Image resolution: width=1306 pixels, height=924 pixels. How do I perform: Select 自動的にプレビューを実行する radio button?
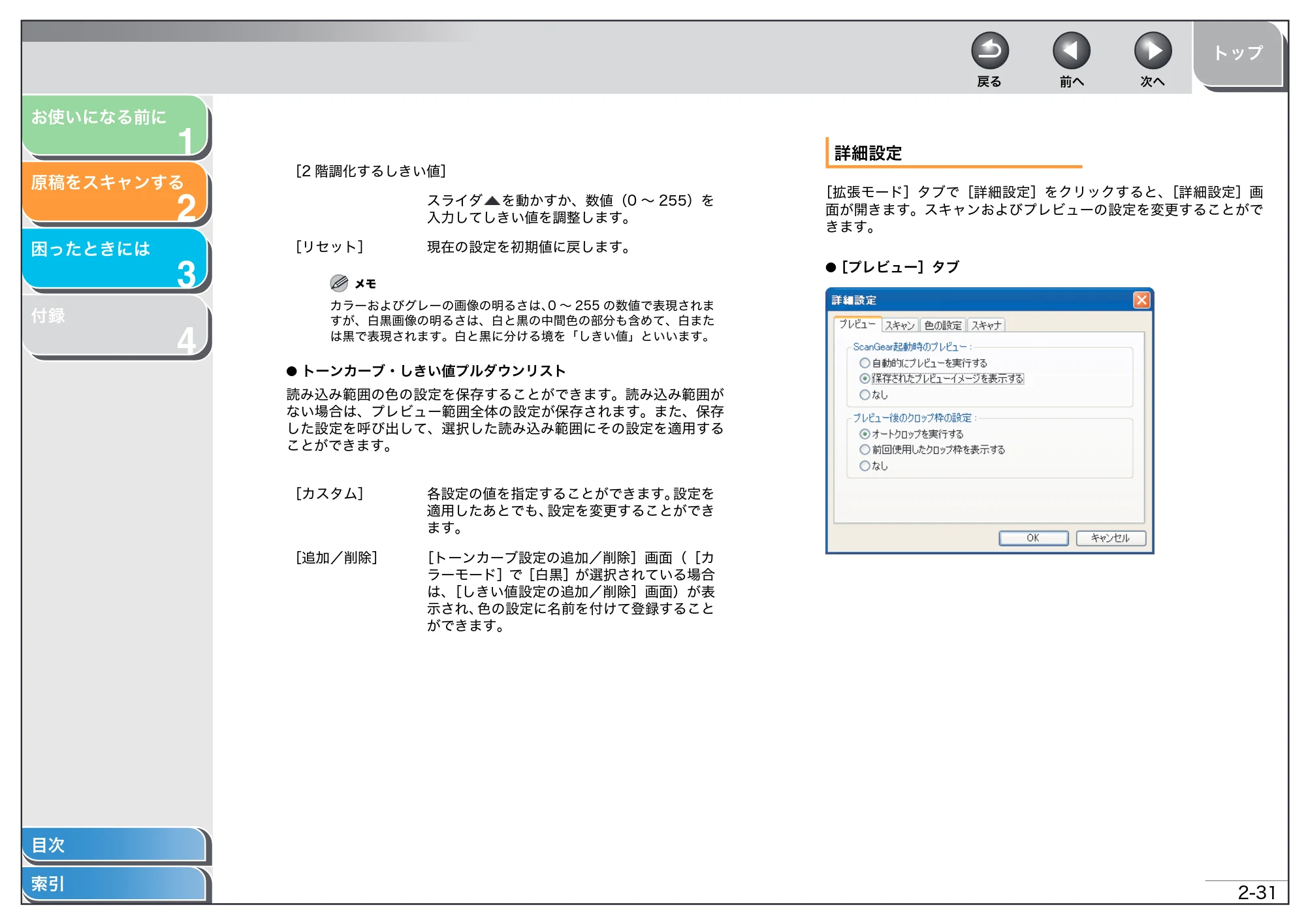(865, 362)
